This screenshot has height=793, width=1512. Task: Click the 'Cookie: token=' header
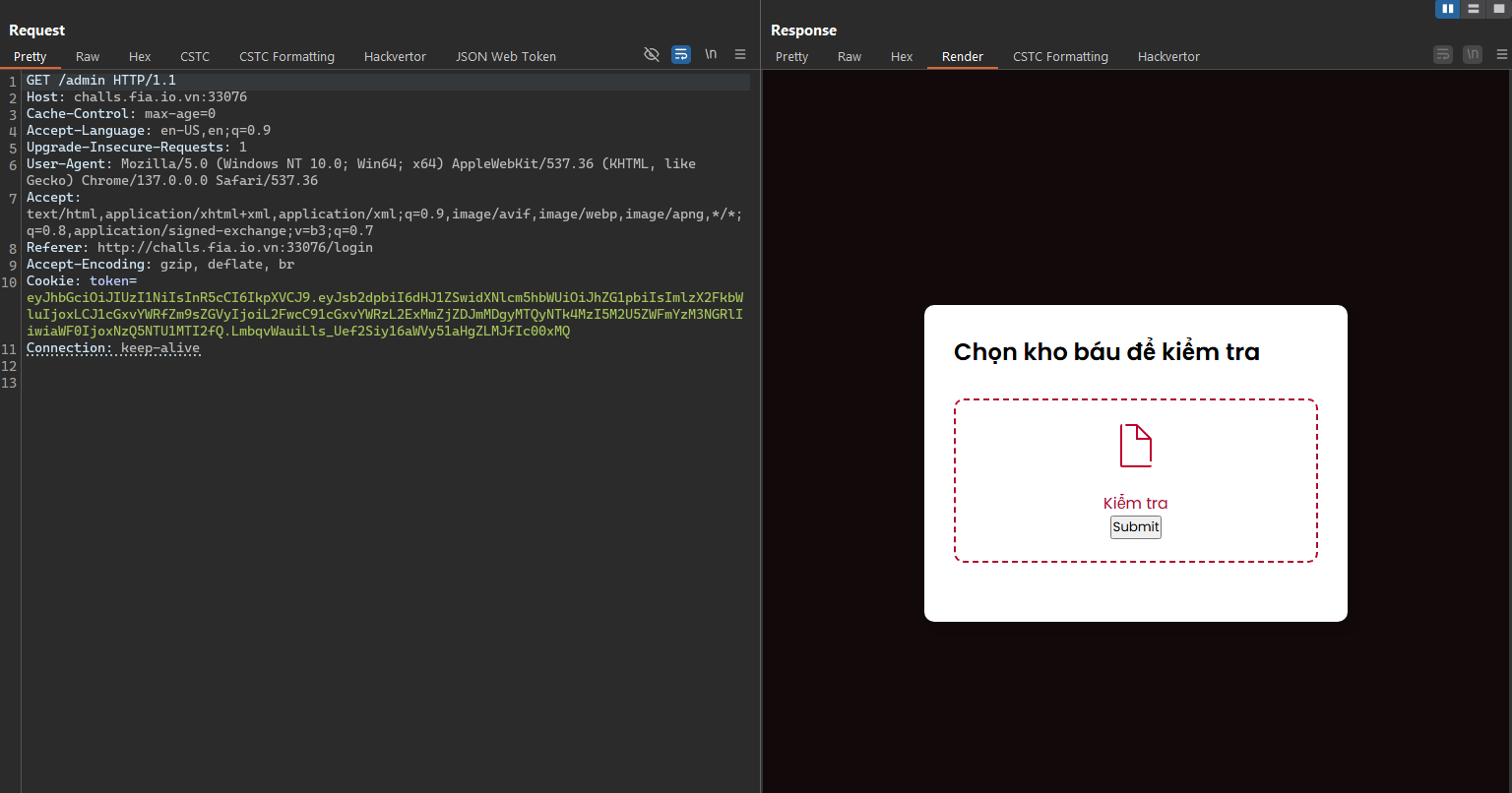click(x=82, y=280)
